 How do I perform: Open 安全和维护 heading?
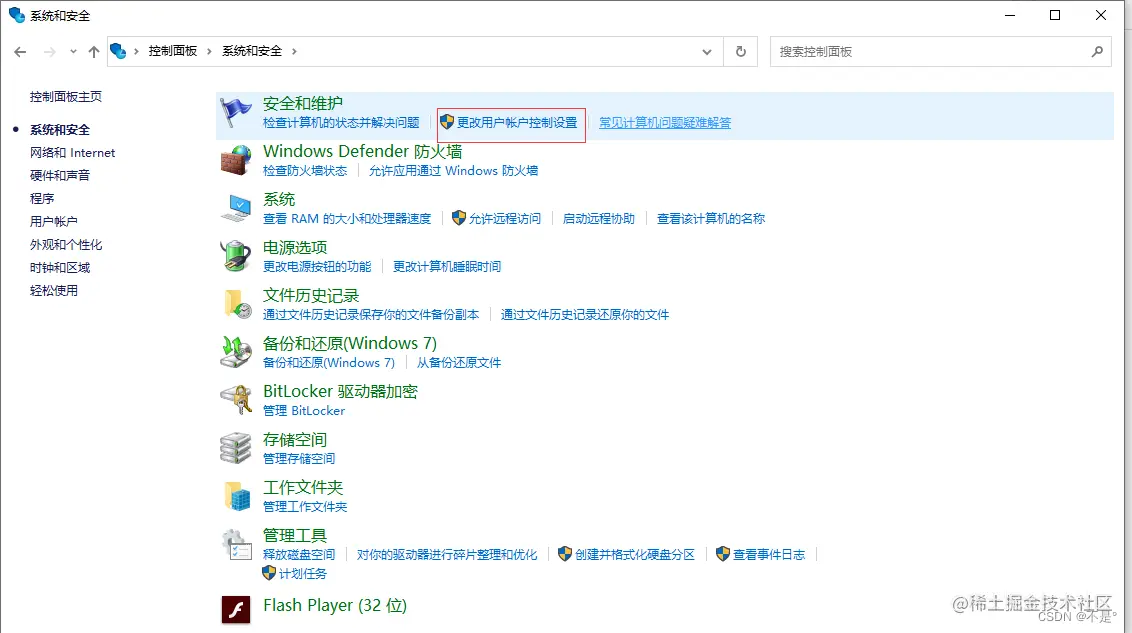point(302,104)
